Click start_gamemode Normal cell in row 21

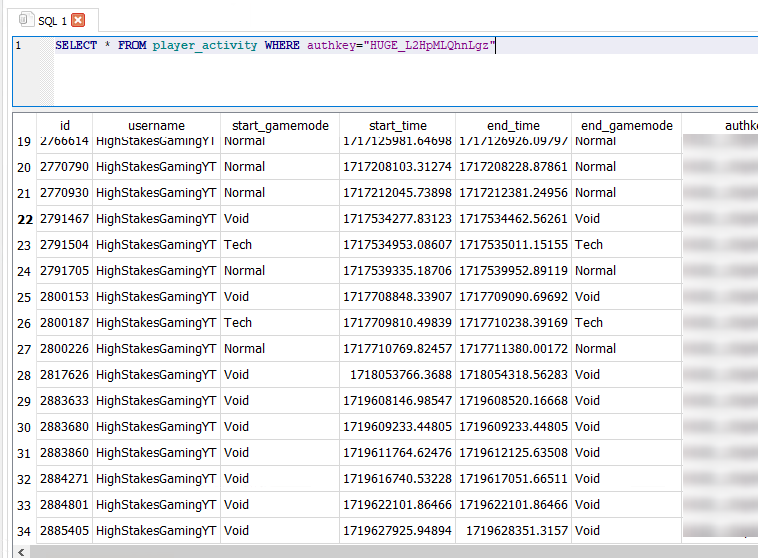click(280, 193)
